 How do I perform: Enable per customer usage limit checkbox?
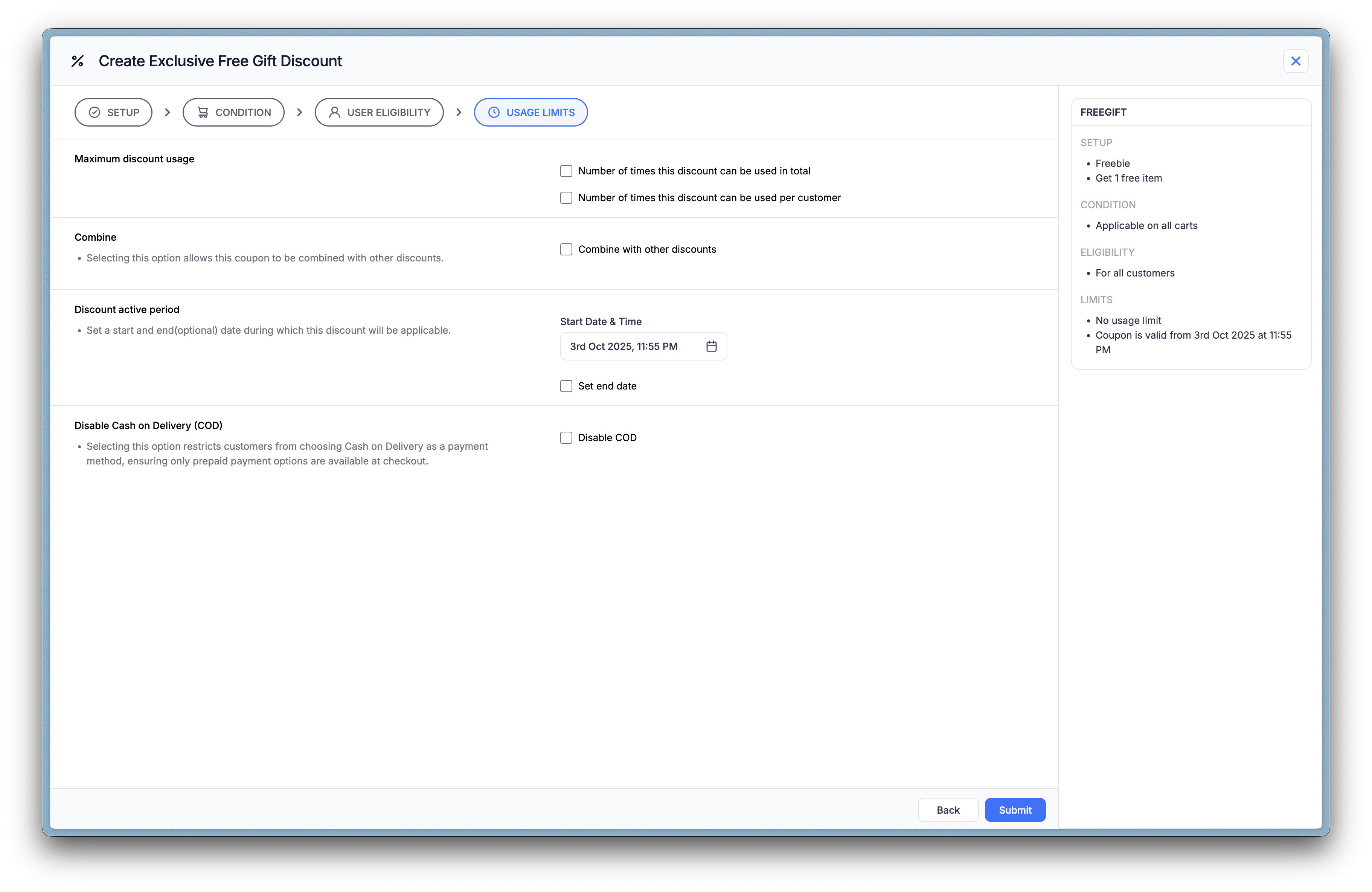(566, 198)
